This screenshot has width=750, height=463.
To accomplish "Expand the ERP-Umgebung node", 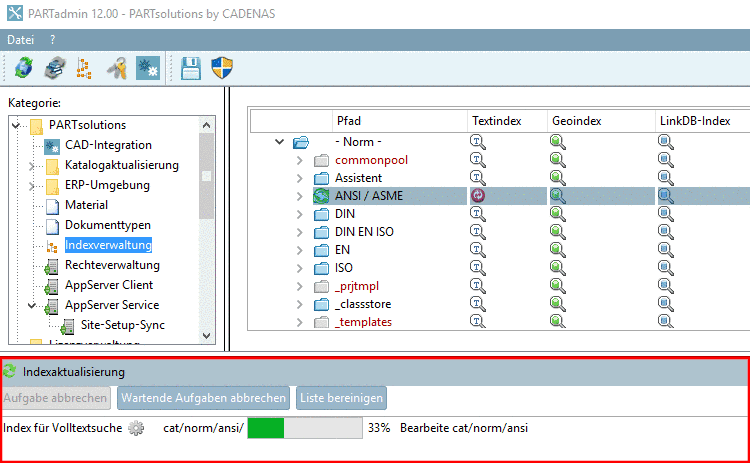I will (x=32, y=186).
